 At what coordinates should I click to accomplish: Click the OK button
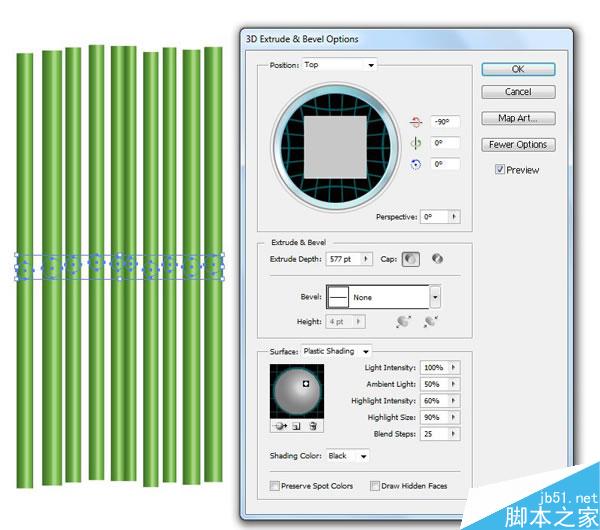[518, 69]
